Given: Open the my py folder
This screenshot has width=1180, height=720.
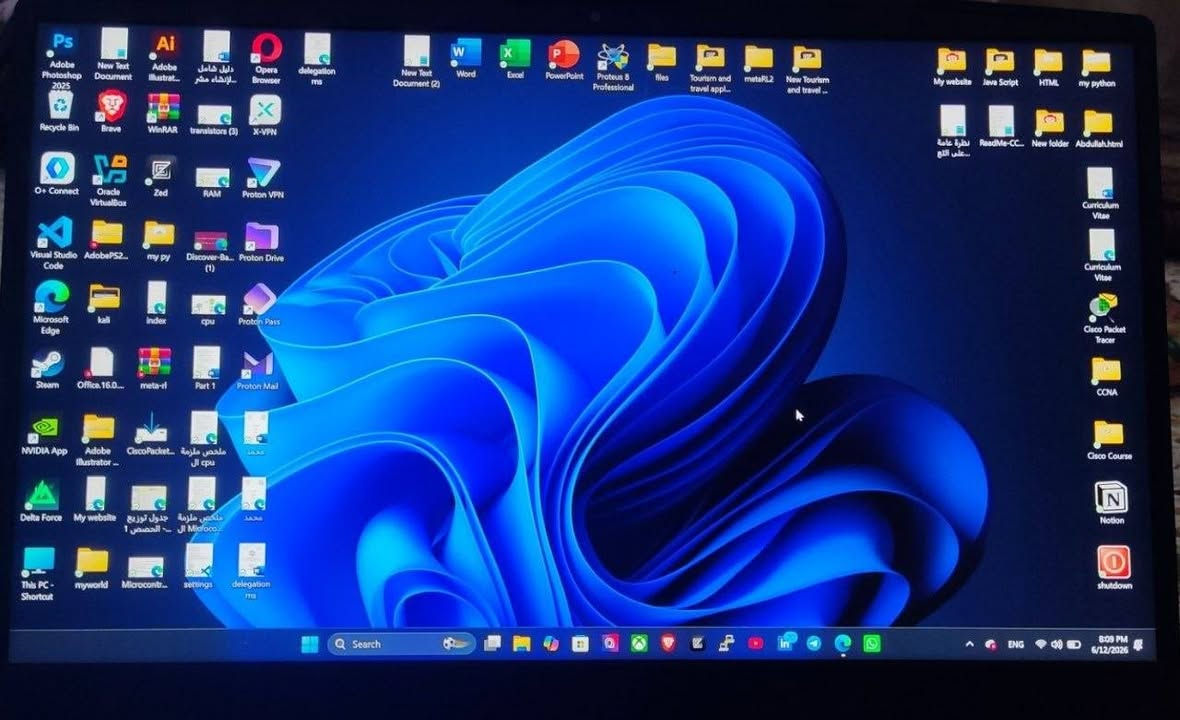Looking at the screenshot, I should pyautogui.click(x=159, y=241).
